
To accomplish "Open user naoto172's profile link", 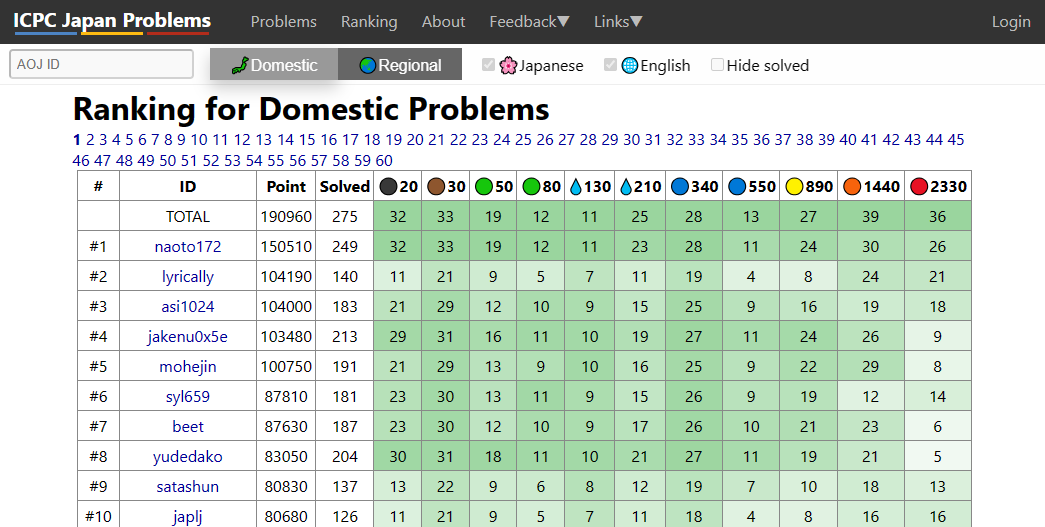I will point(188,247).
